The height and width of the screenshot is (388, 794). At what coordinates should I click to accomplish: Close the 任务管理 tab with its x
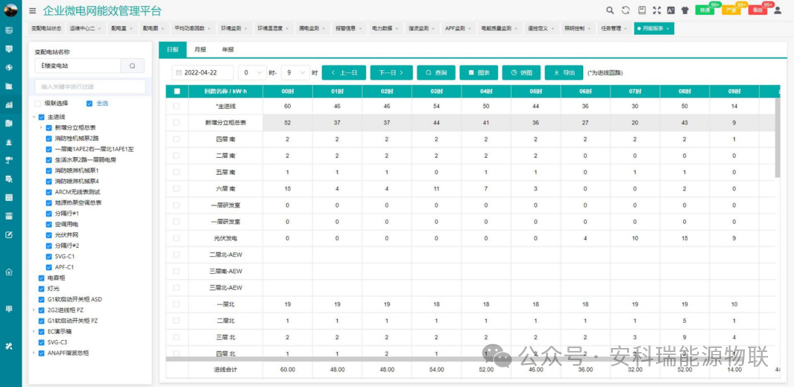point(626,29)
